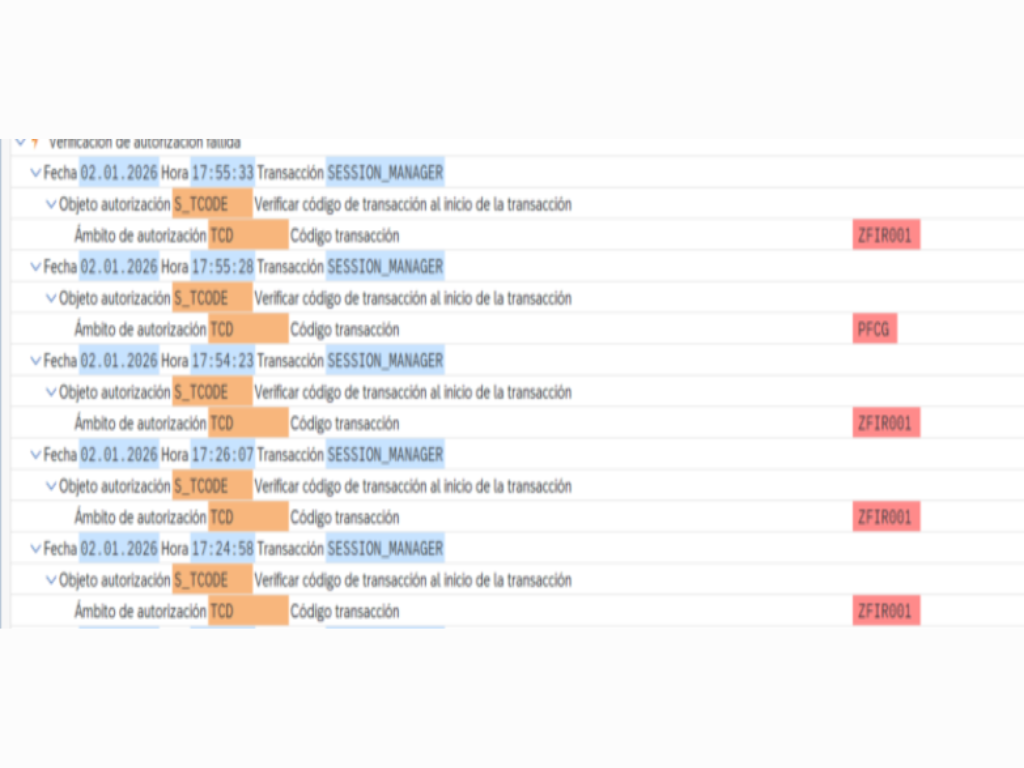Click 'Código transacción' label in the PFCG row

coord(345,329)
